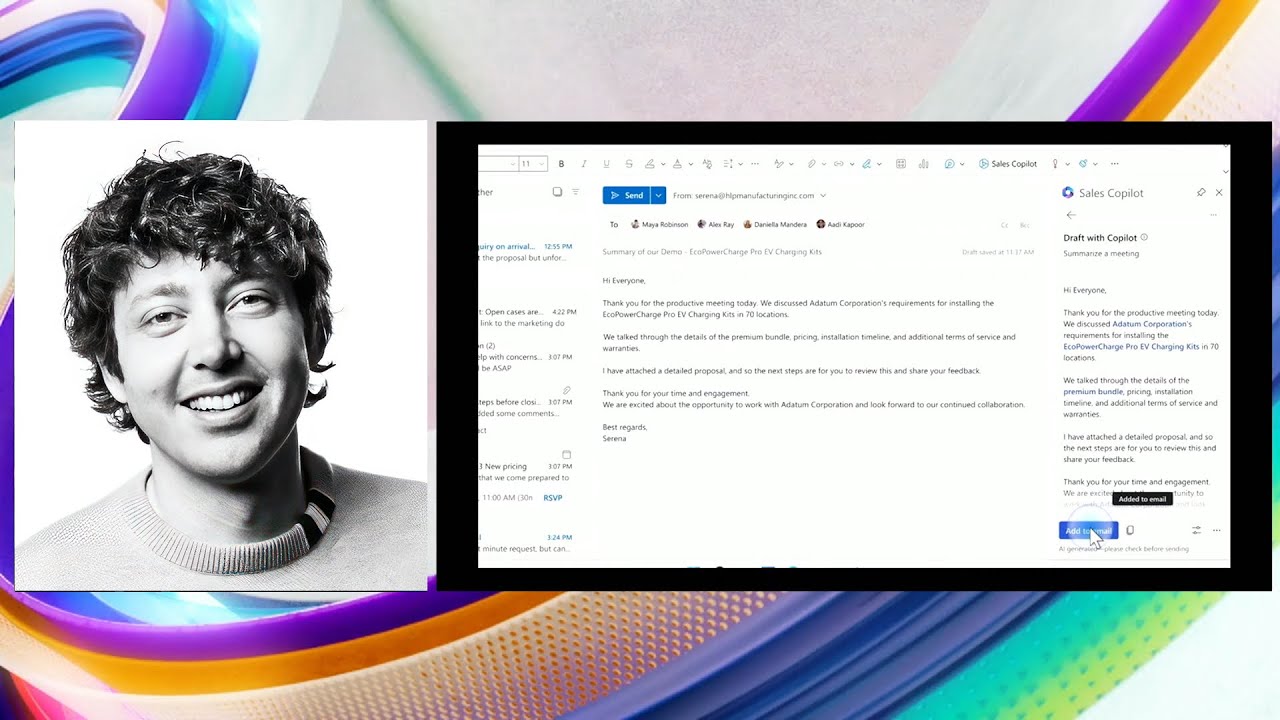Click the font color icon
1280x720 pixels.
(677, 164)
